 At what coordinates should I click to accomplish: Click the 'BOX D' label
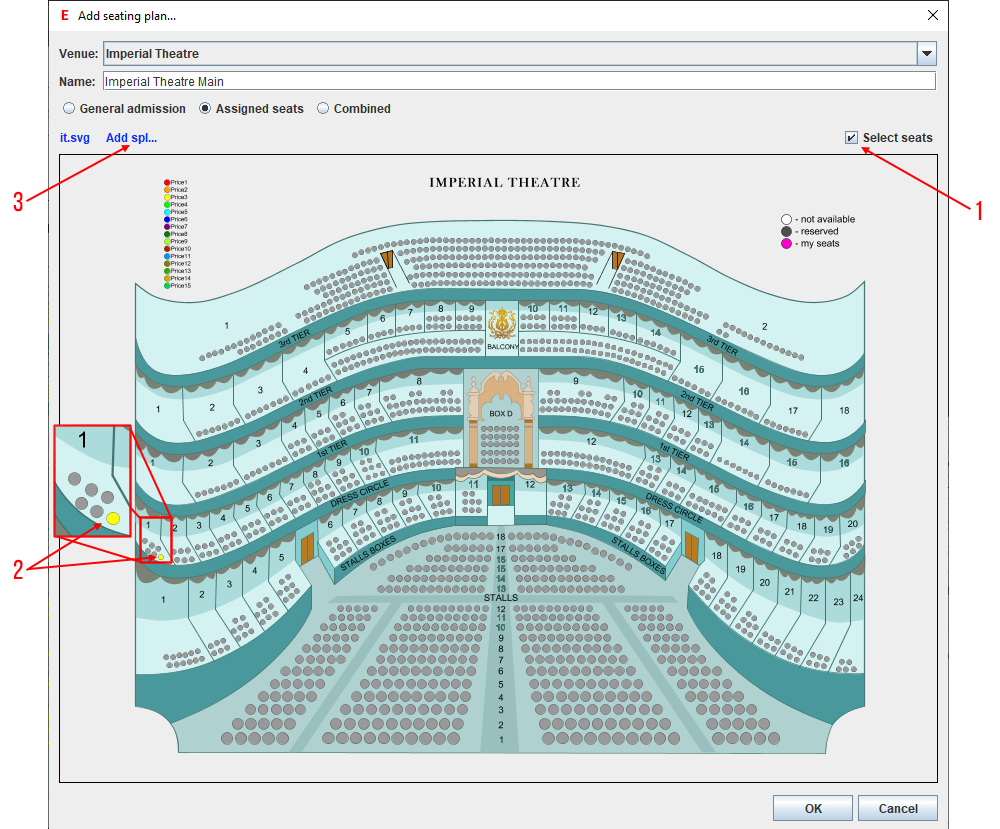[501, 414]
